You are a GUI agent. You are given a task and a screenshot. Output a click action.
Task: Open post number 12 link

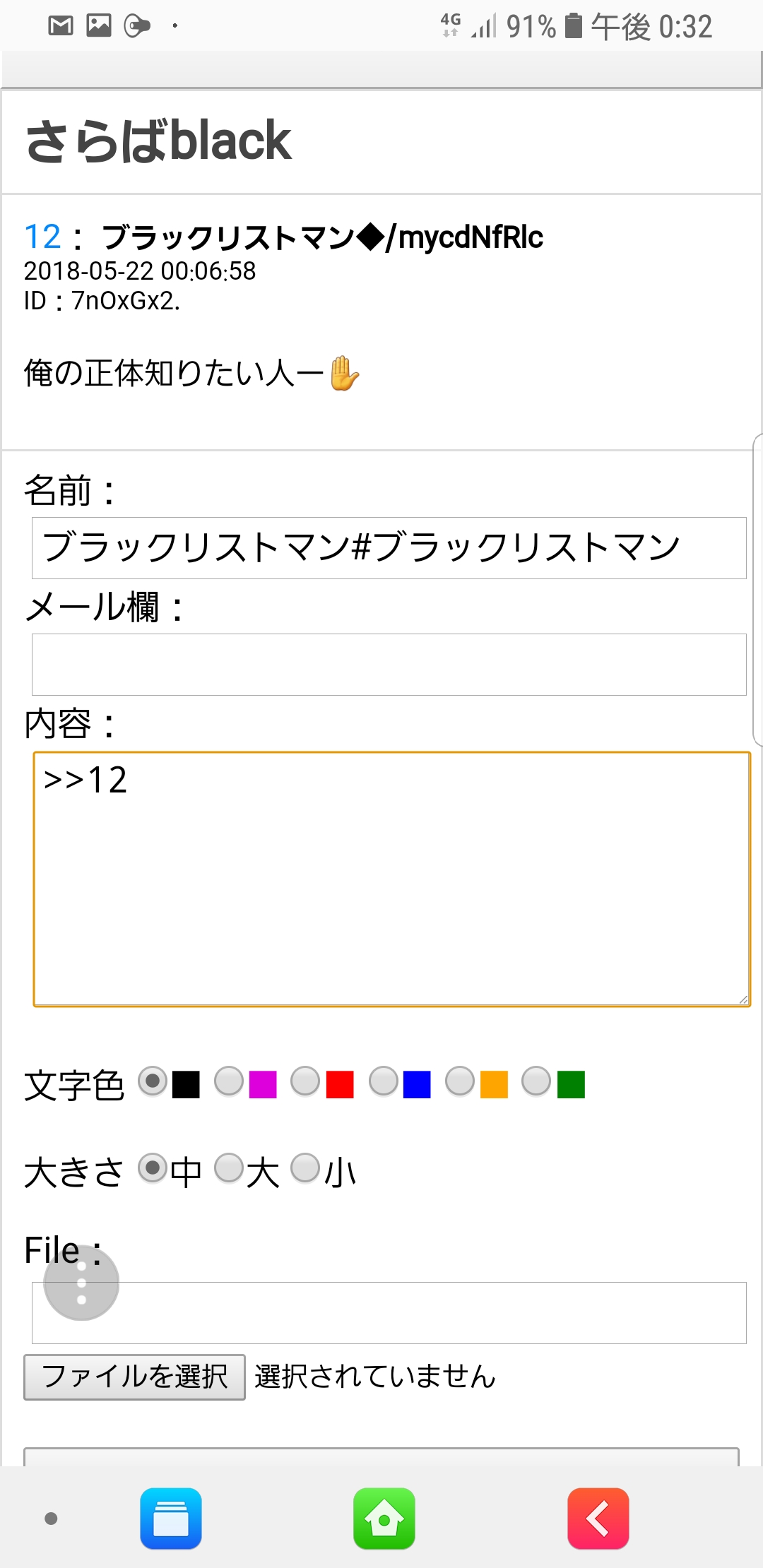(42, 237)
